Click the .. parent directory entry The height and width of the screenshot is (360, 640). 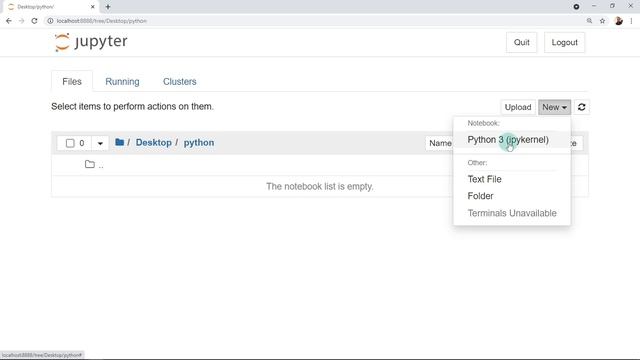click(x=101, y=165)
